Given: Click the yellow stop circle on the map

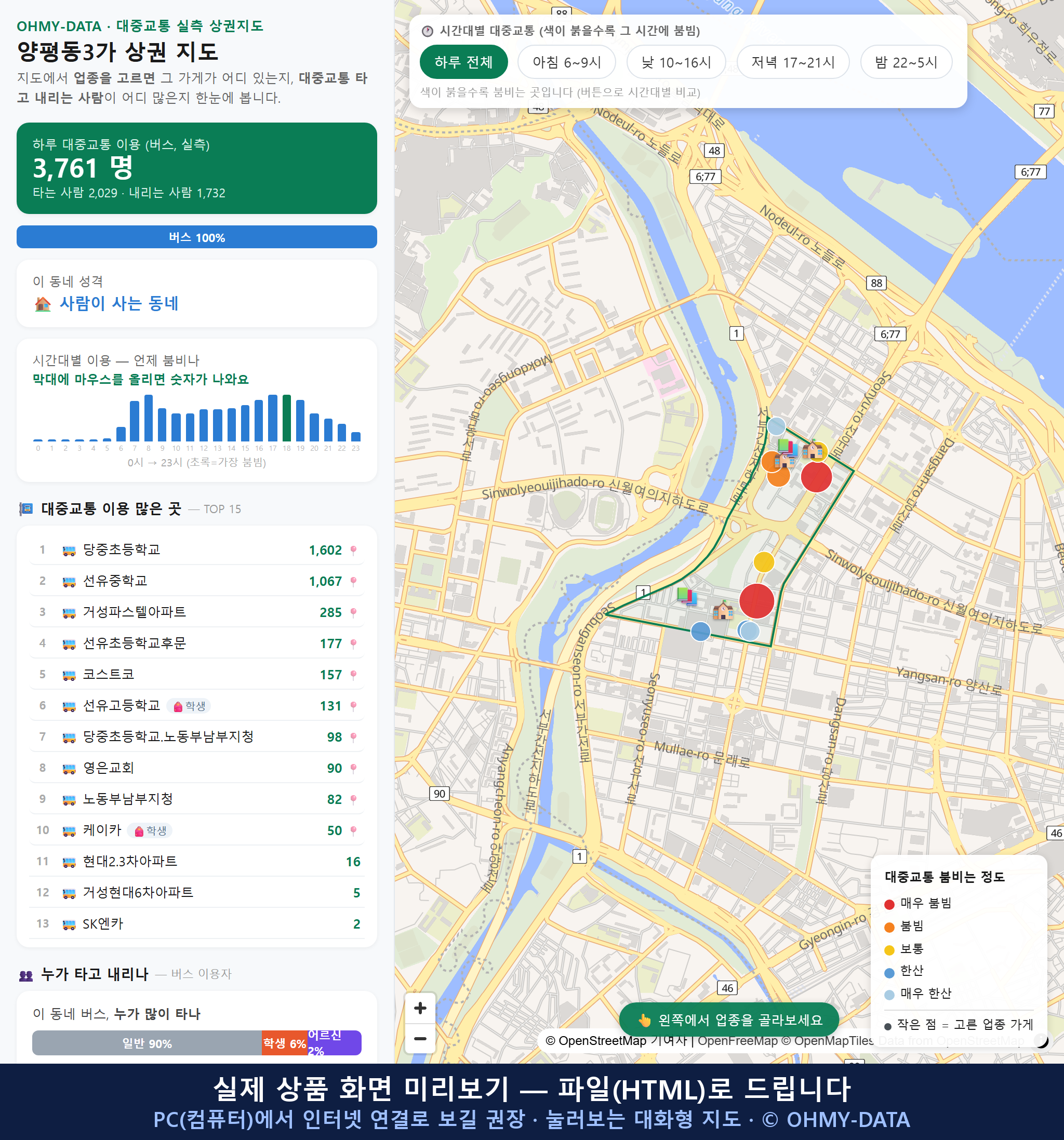Looking at the screenshot, I should point(763,562).
